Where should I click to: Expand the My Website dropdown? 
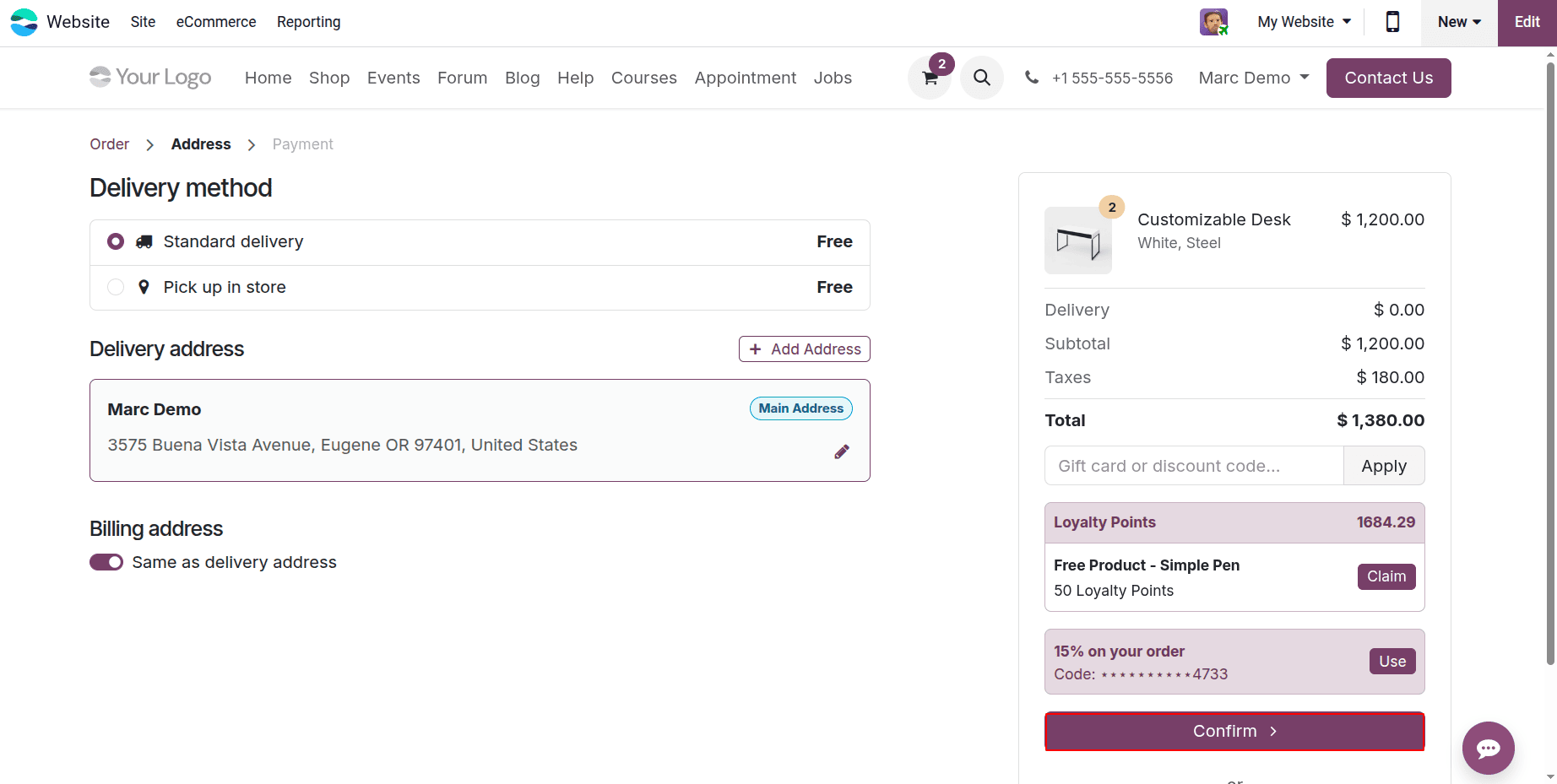(x=1304, y=22)
